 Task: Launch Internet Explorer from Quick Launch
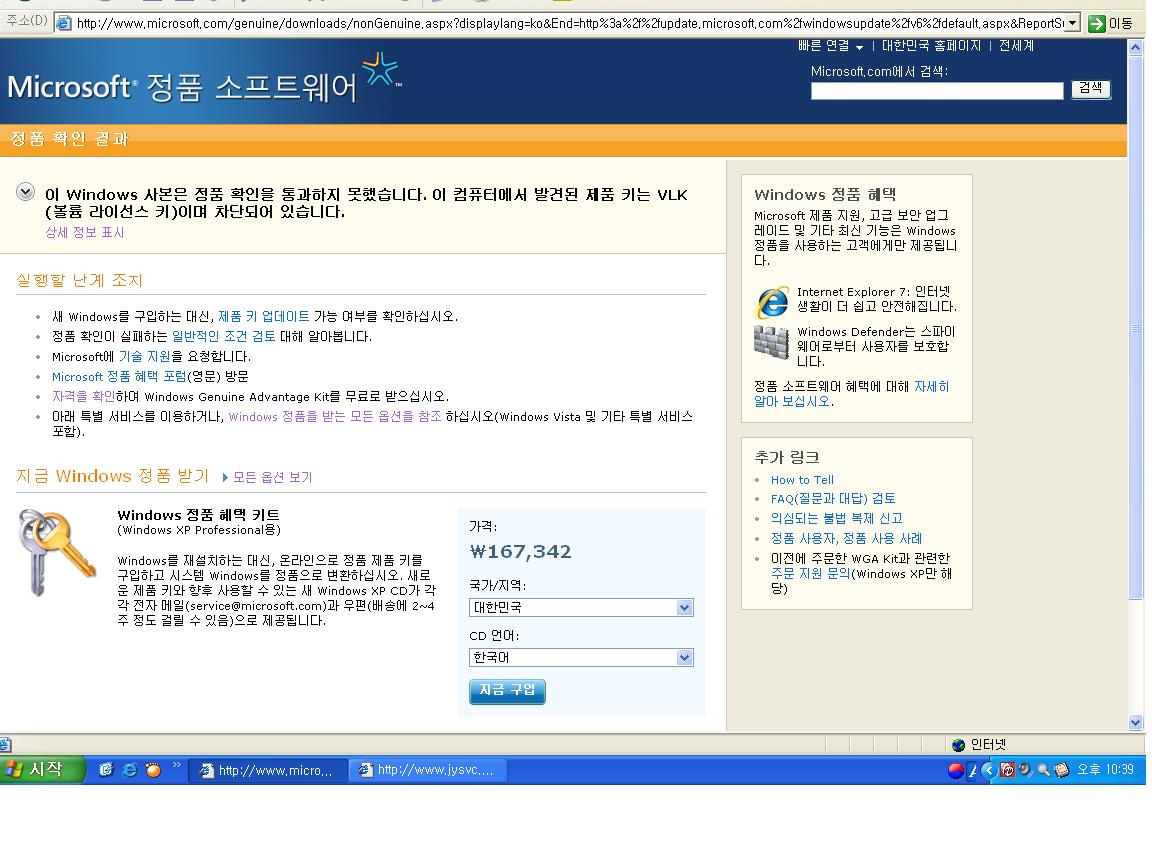tap(129, 770)
